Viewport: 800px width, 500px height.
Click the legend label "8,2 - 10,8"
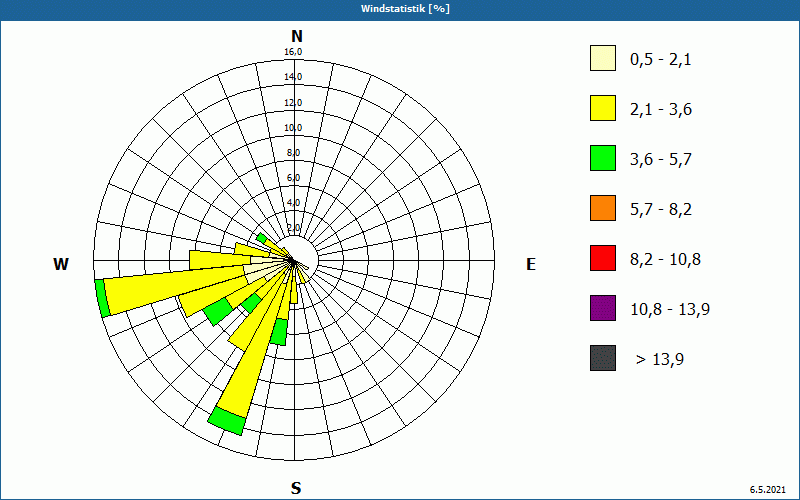tap(665, 260)
